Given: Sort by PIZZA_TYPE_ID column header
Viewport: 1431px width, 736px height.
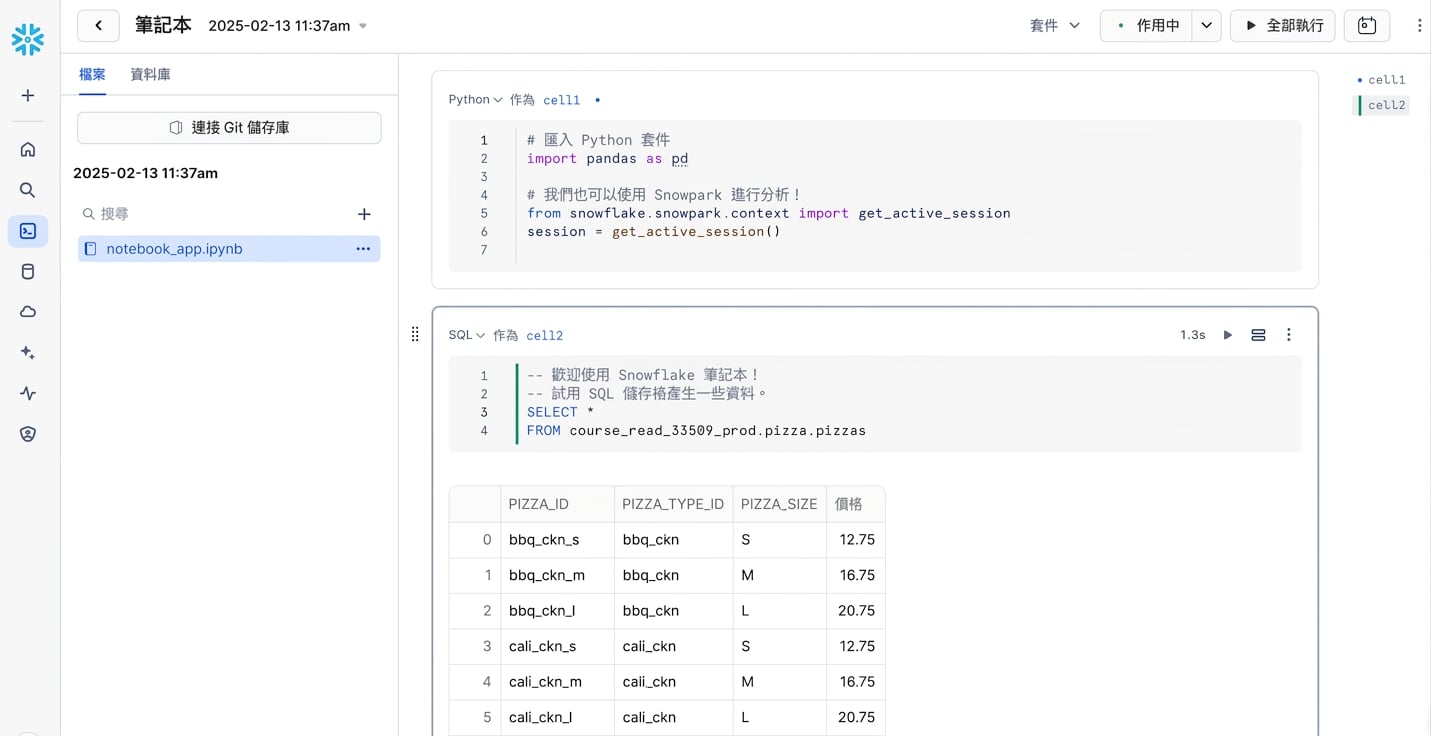Looking at the screenshot, I should [673, 504].
